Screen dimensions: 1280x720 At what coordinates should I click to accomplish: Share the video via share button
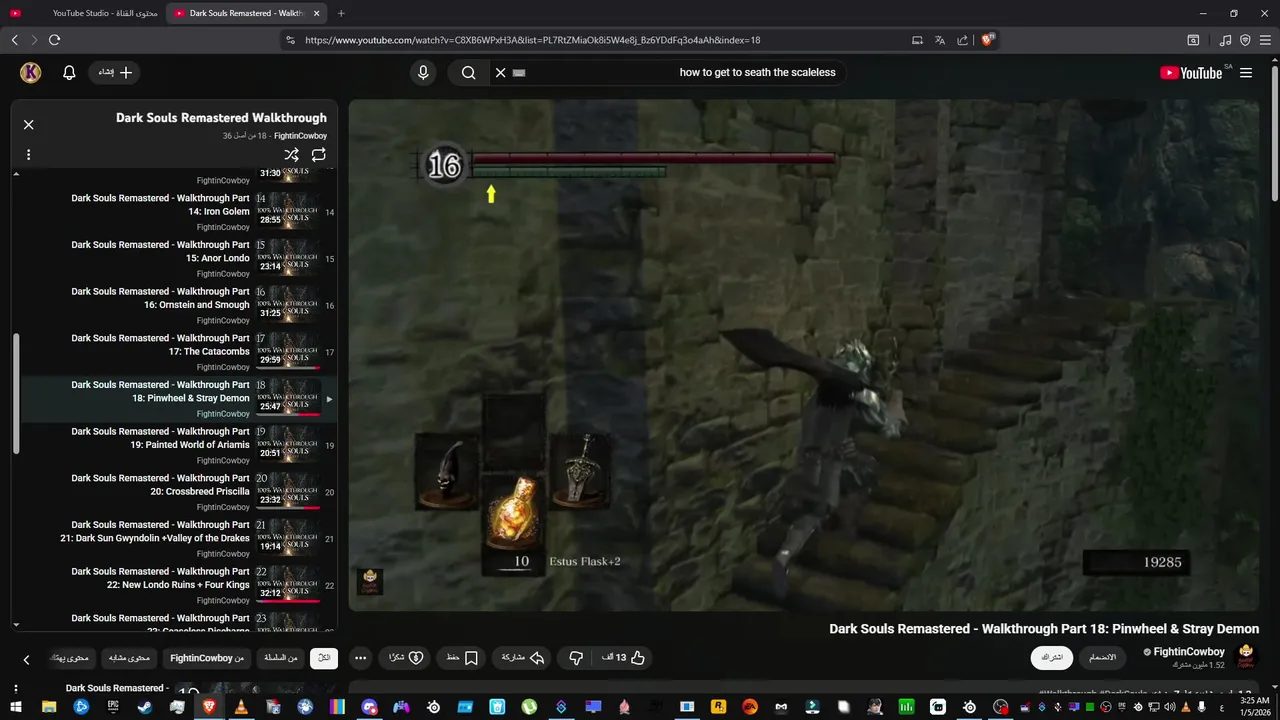[523, 658]
